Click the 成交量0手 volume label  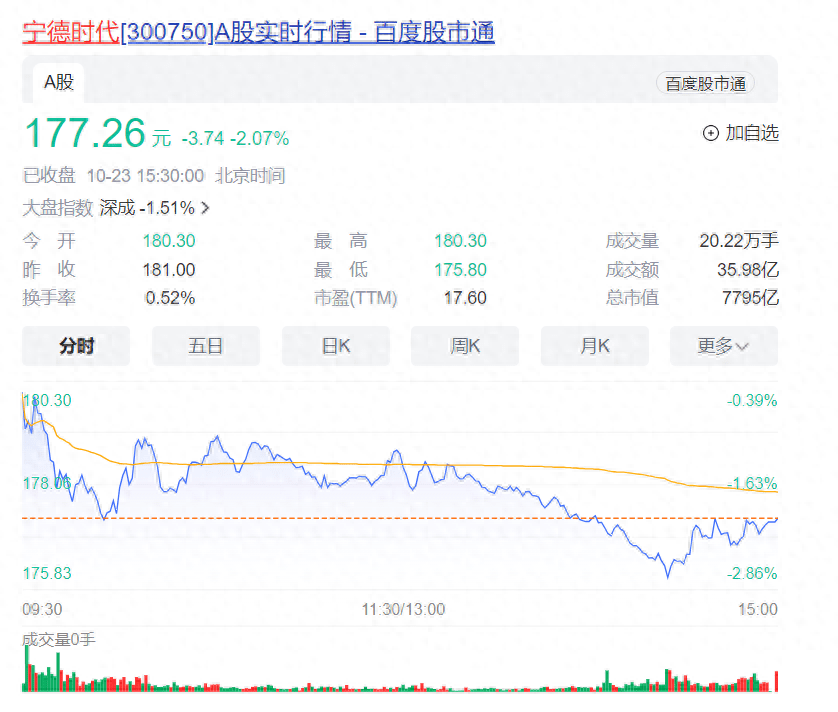58,639
